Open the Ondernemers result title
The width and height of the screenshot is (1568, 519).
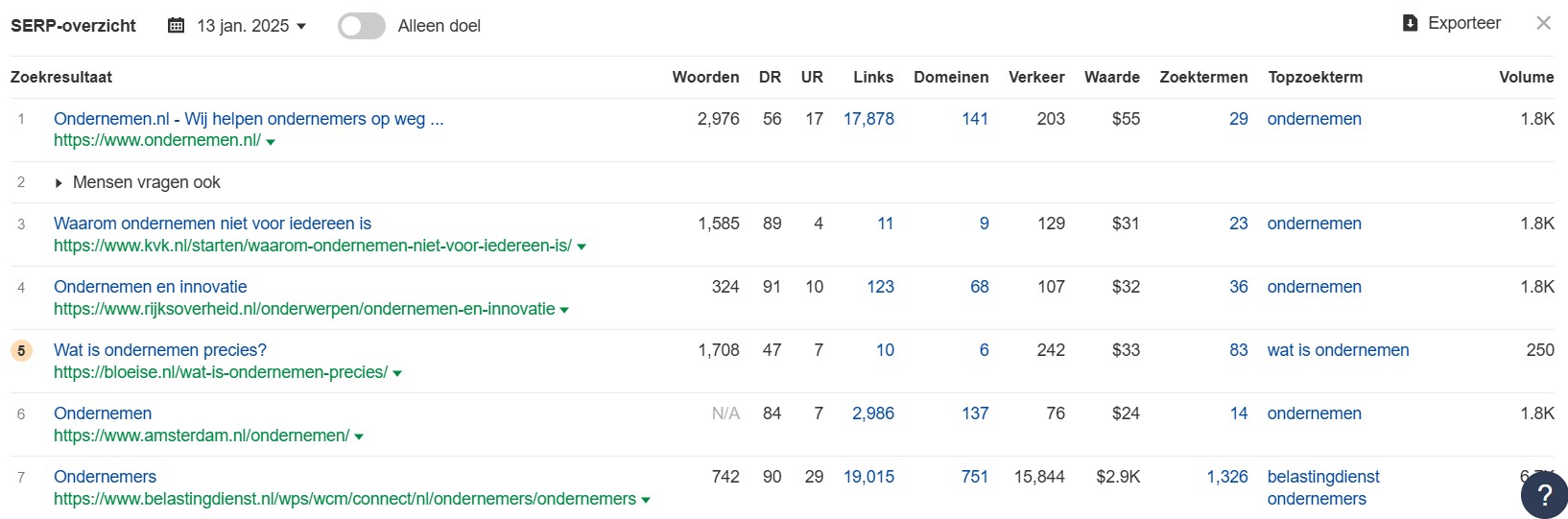click(105, 477)
